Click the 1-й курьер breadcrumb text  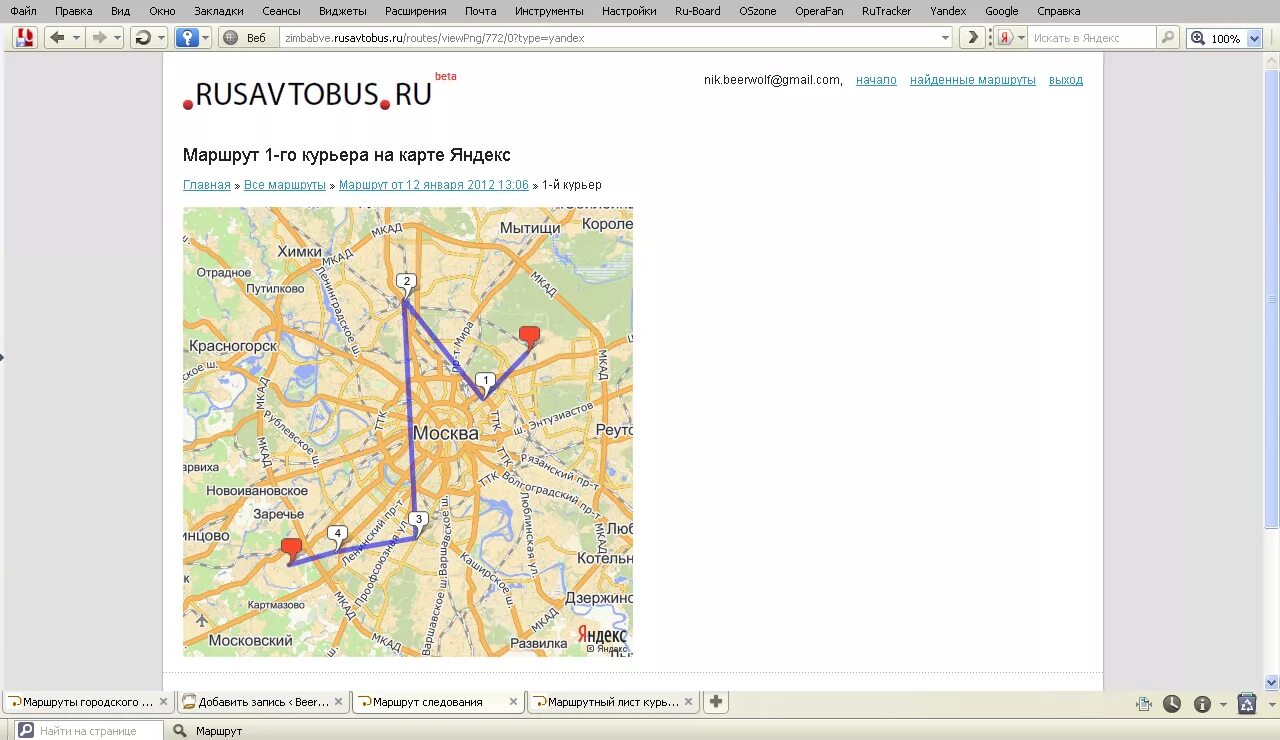coord(572,185)
